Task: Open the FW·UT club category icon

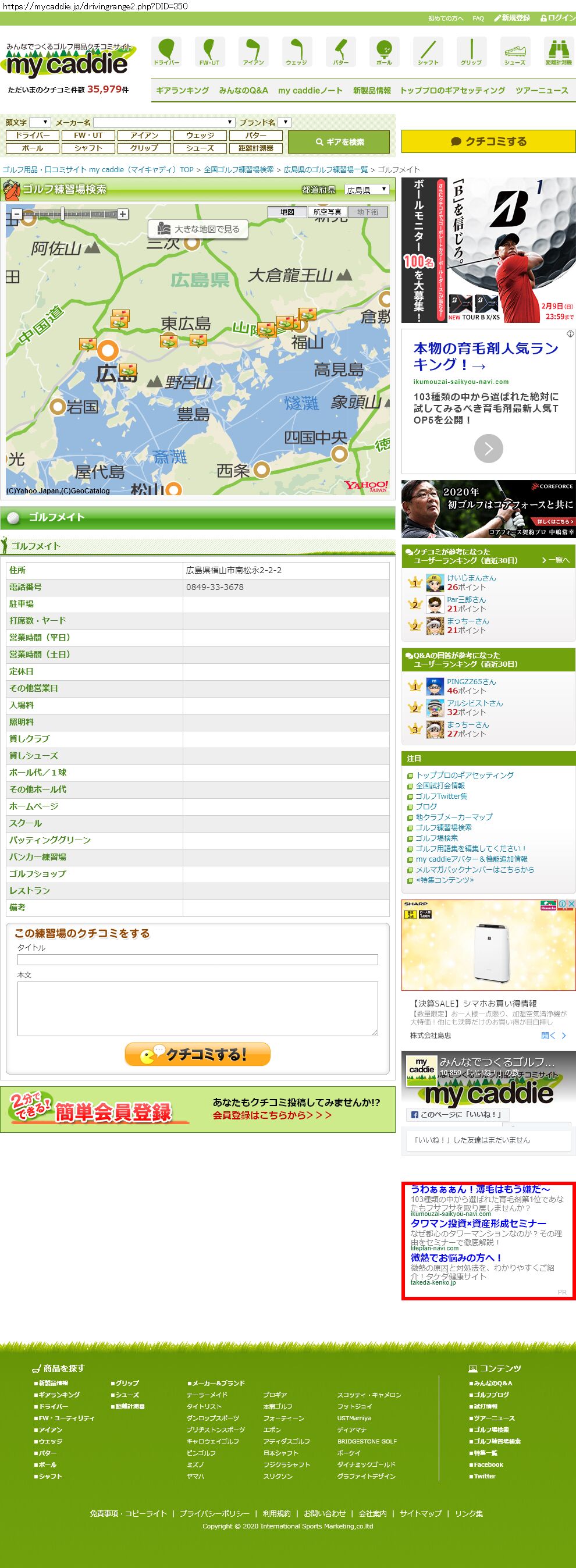Action: (x=209, y=51)
